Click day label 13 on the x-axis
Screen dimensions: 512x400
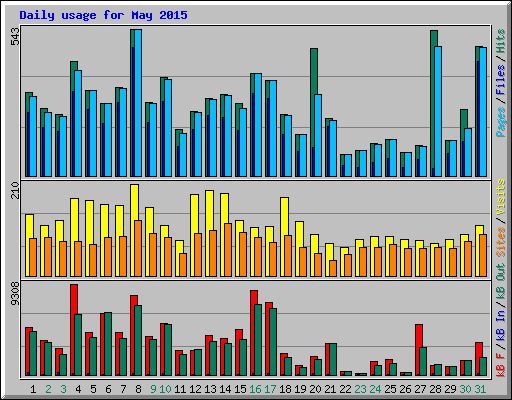pyautogui.click(x=210, y=389)
